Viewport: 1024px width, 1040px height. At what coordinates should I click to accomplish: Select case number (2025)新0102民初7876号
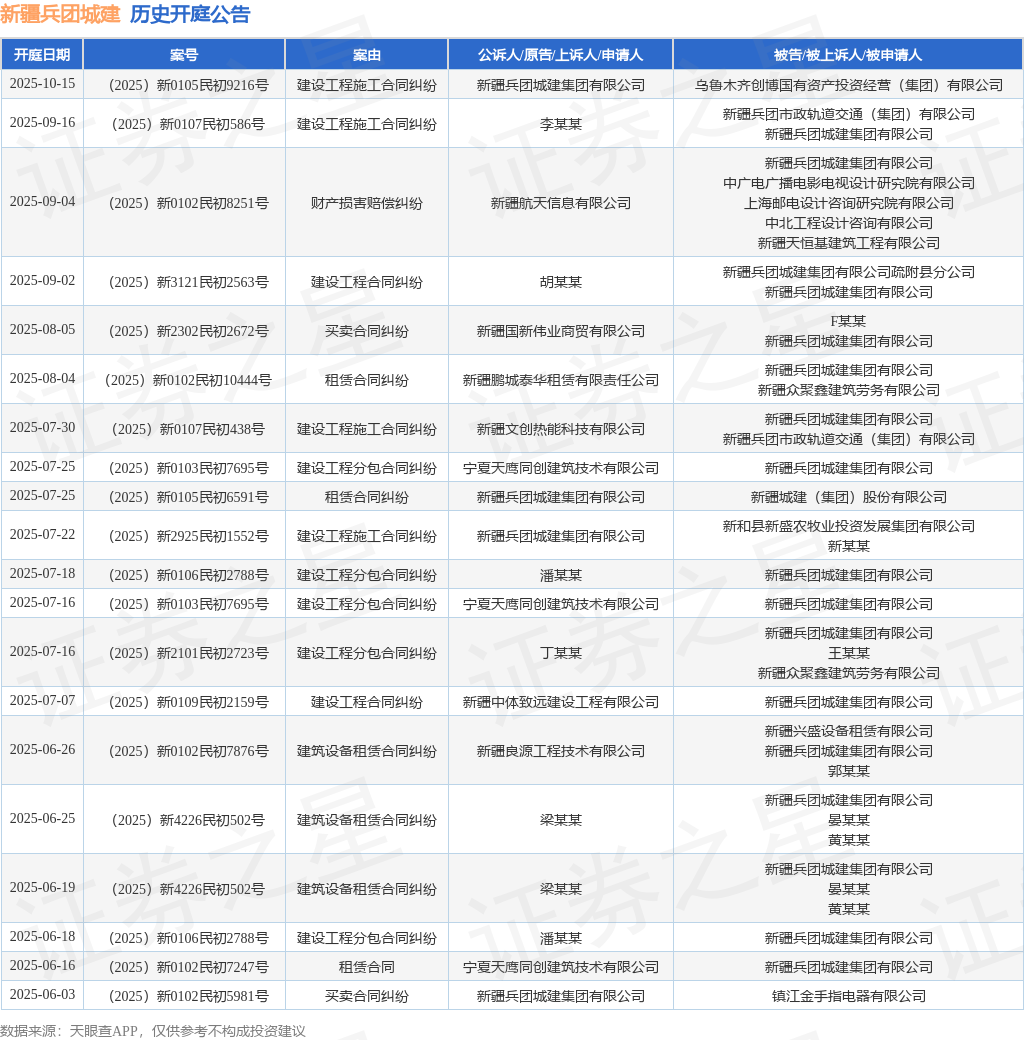pos(188,751)
